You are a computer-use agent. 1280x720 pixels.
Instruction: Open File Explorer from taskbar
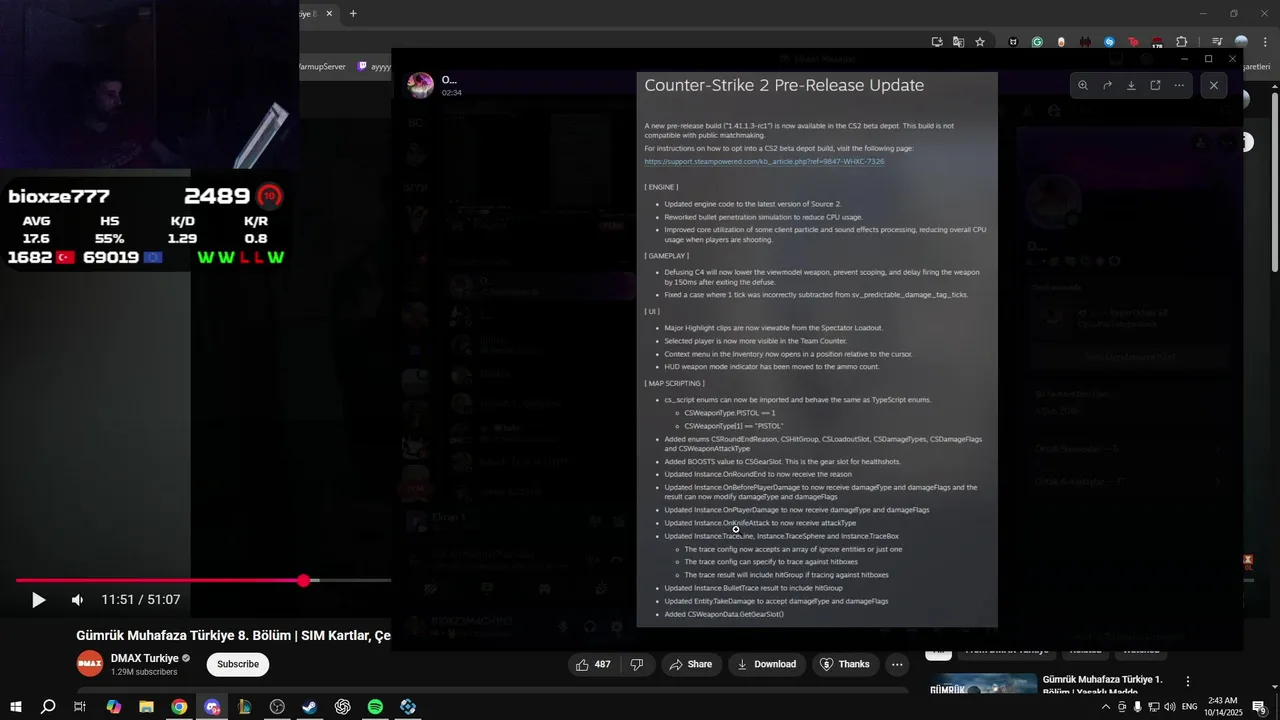[x=146, y=707]
